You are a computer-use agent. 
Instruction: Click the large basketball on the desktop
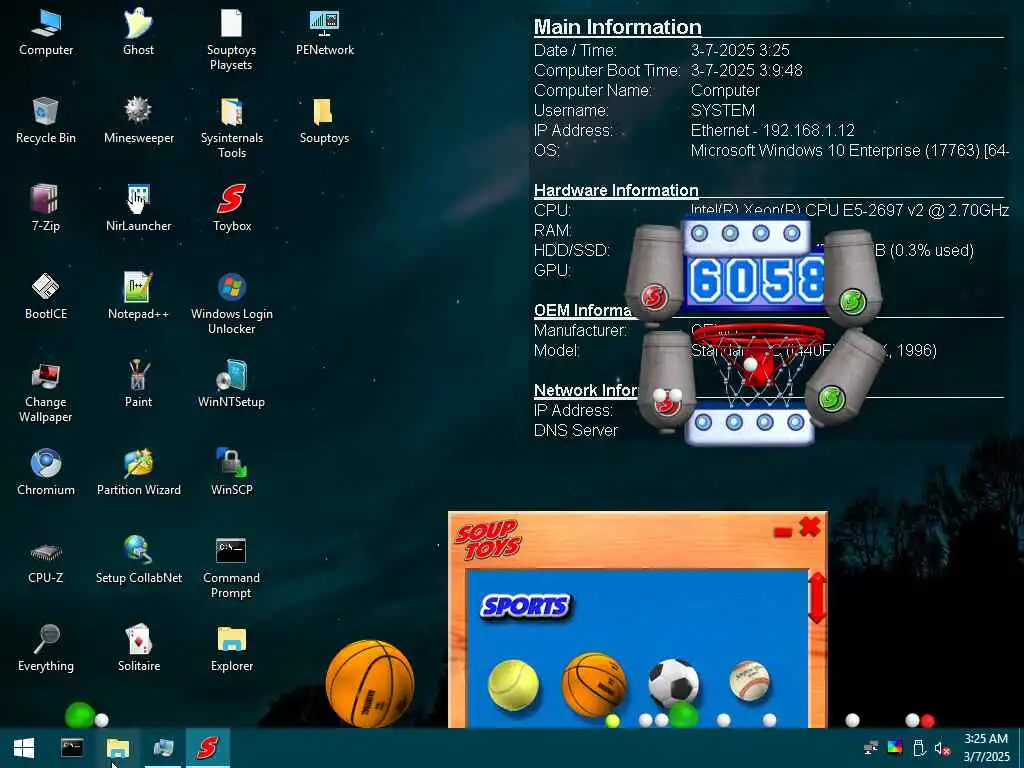click(x=370, y=683)
